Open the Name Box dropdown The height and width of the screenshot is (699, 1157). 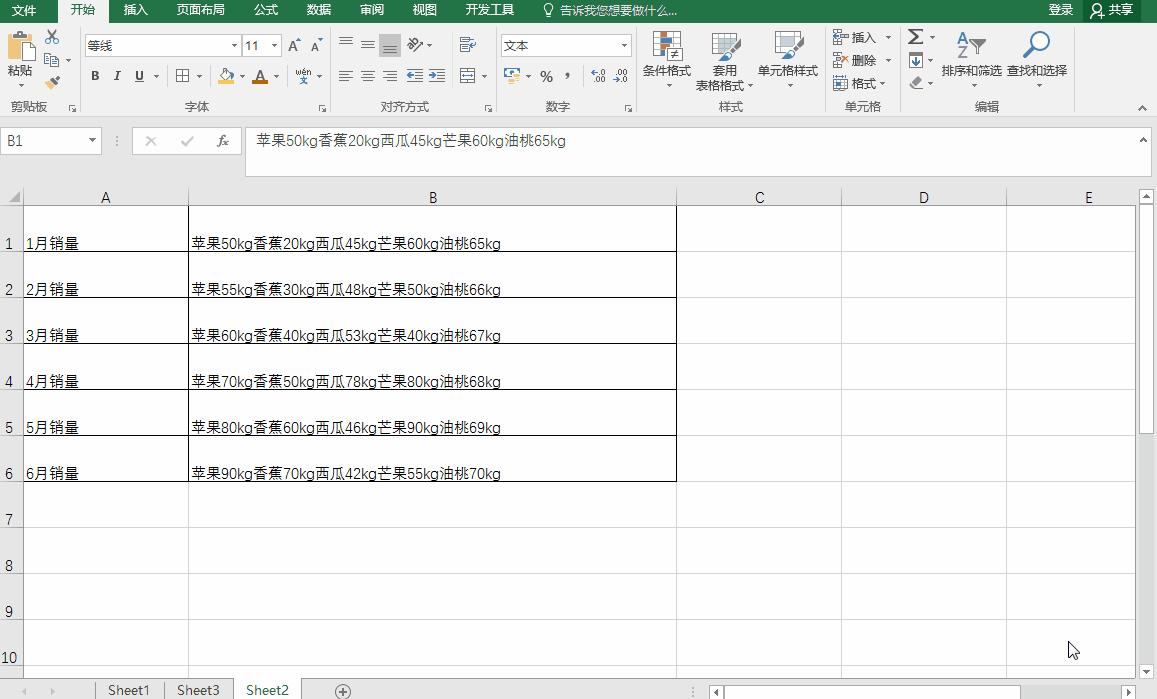point(92,141)
